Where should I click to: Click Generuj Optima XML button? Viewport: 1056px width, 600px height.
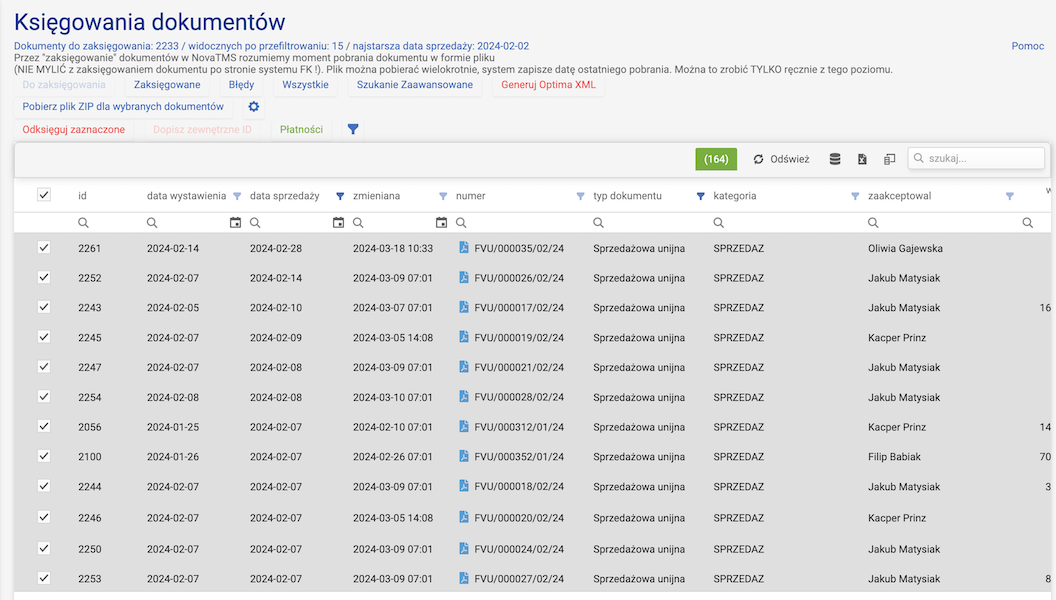(548, 85)
